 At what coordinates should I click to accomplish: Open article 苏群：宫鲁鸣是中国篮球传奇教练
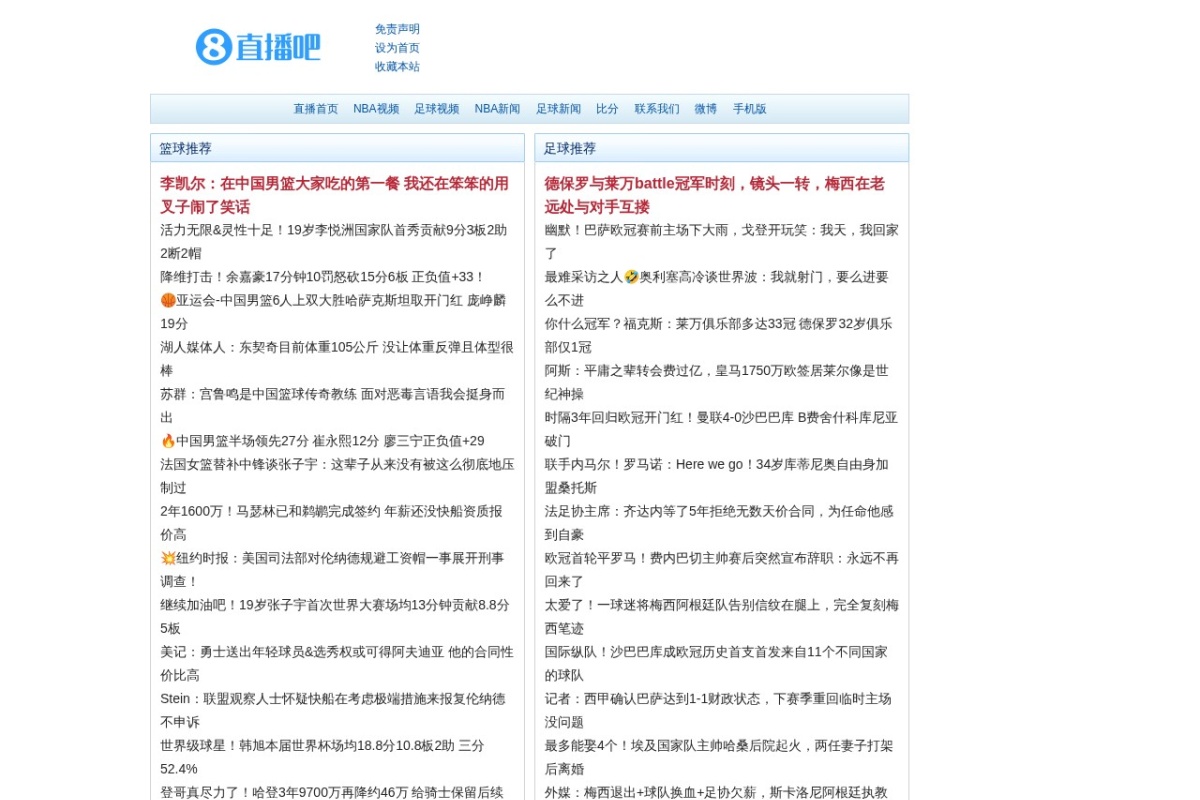tap(334, 405)
